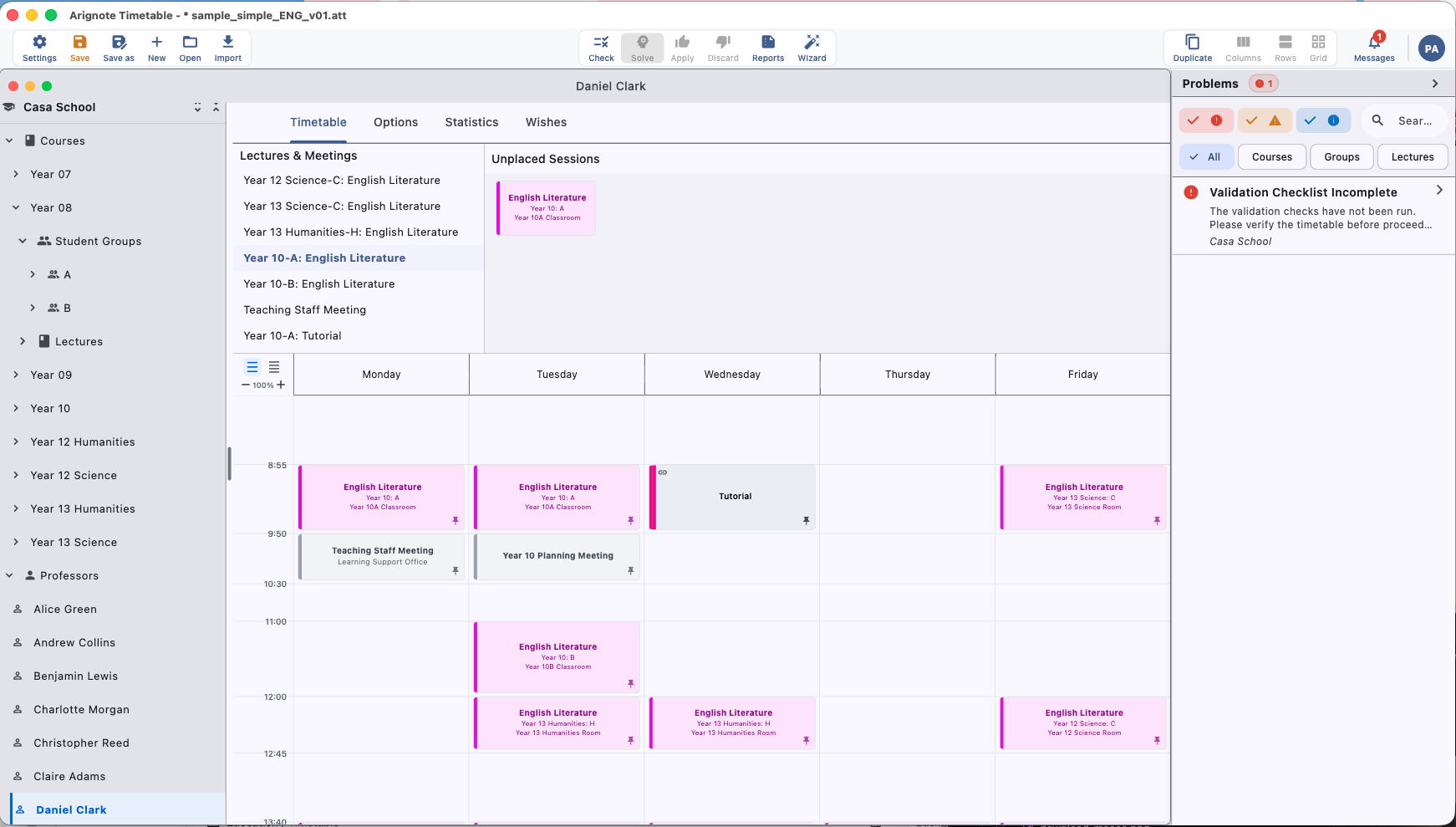Click the Apply thumbs-up icon
The height and width of the screenshot is (827, 1456).
[682, 48]
